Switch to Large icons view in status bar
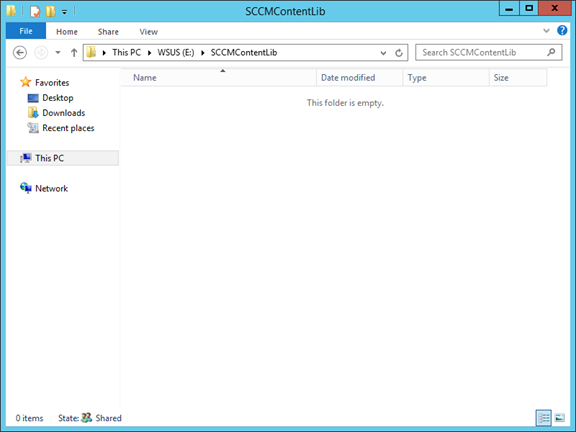576x432 pixels. [x=560, y=418]
